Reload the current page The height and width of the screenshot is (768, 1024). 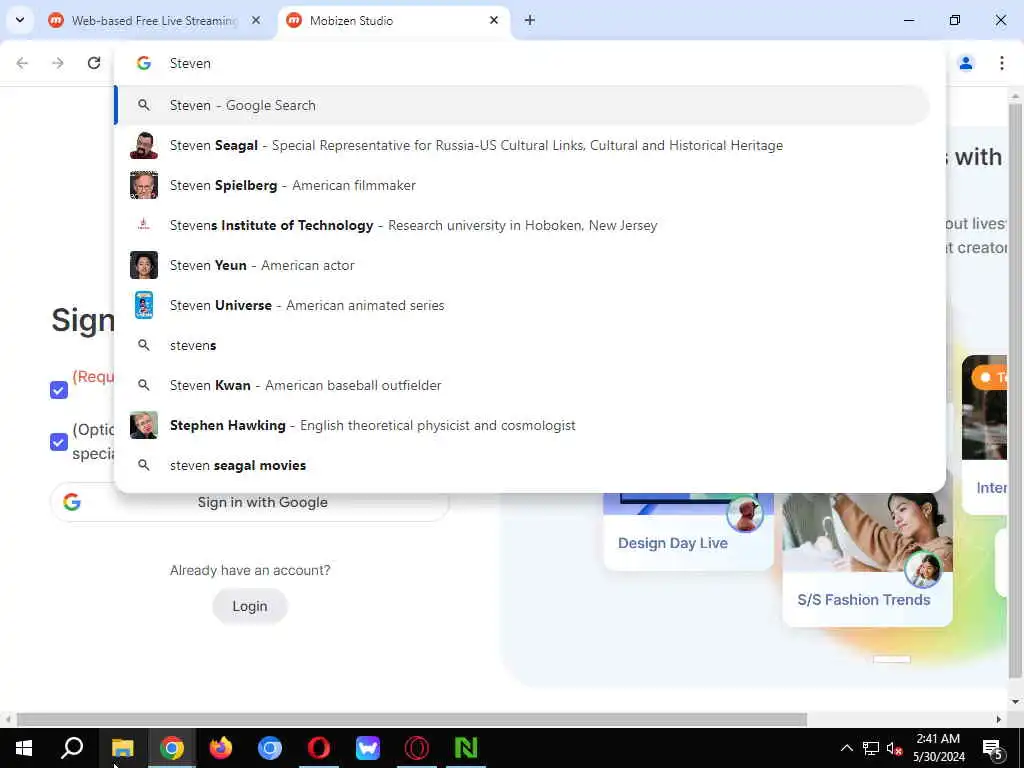[94, 63]
